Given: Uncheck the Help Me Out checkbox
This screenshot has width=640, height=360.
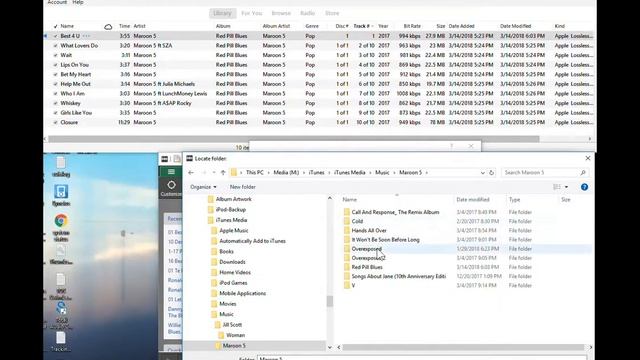Looking at the screenshot, I should click(56, 84).
